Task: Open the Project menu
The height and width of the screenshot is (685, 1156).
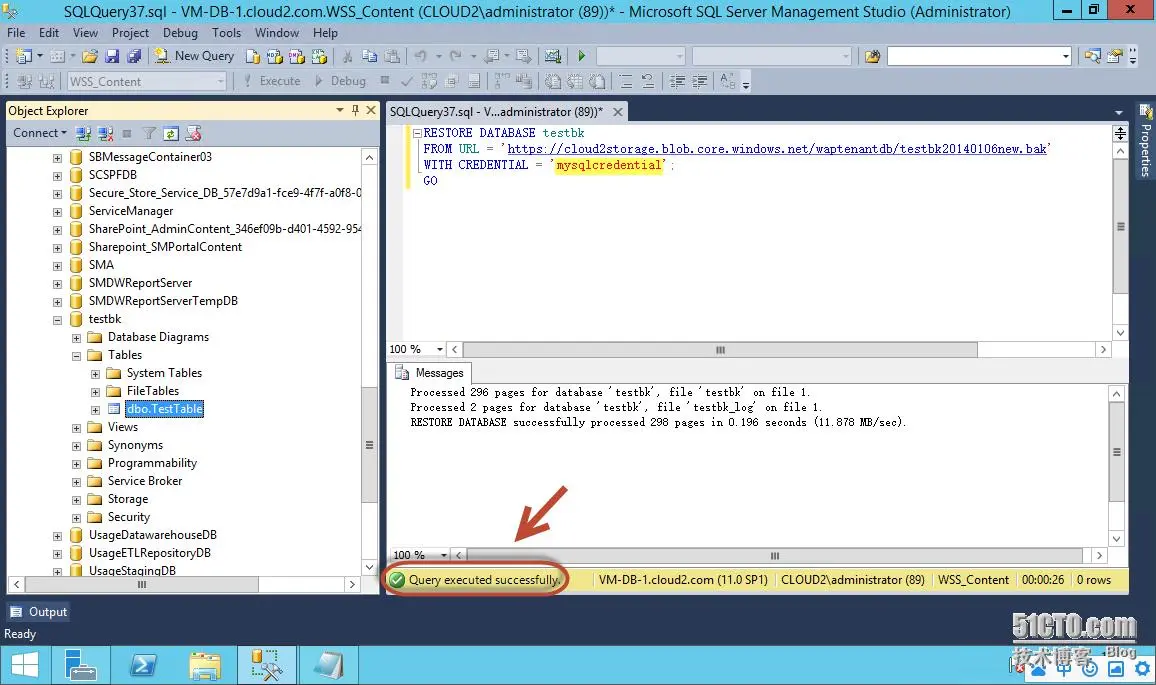Action: (130, 32)
